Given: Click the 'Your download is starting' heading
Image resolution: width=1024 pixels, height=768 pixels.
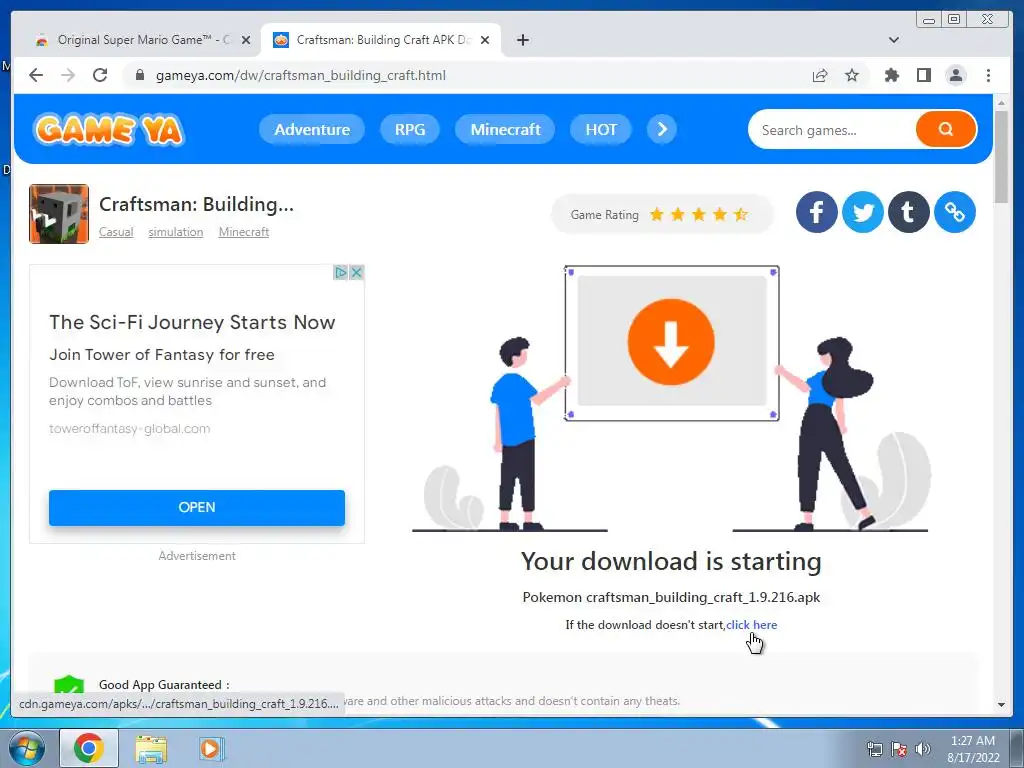Looking at the screenshot, I should tap(671, 562).
